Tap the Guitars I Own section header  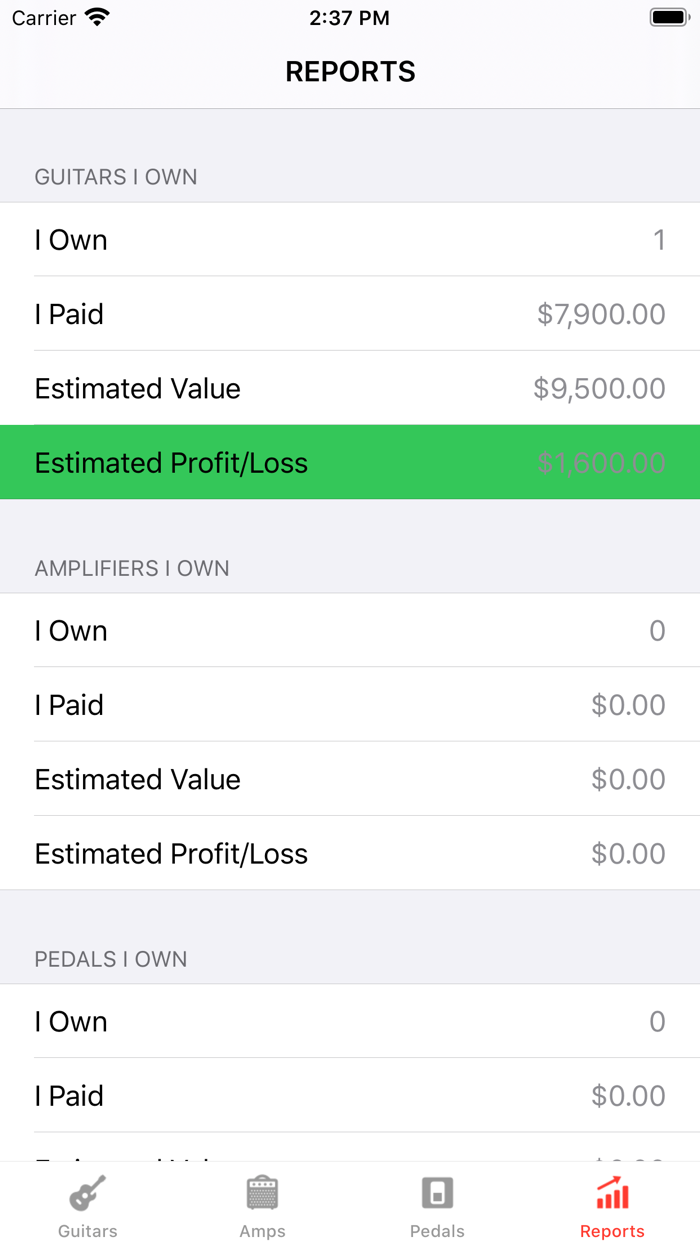(116, 177)
